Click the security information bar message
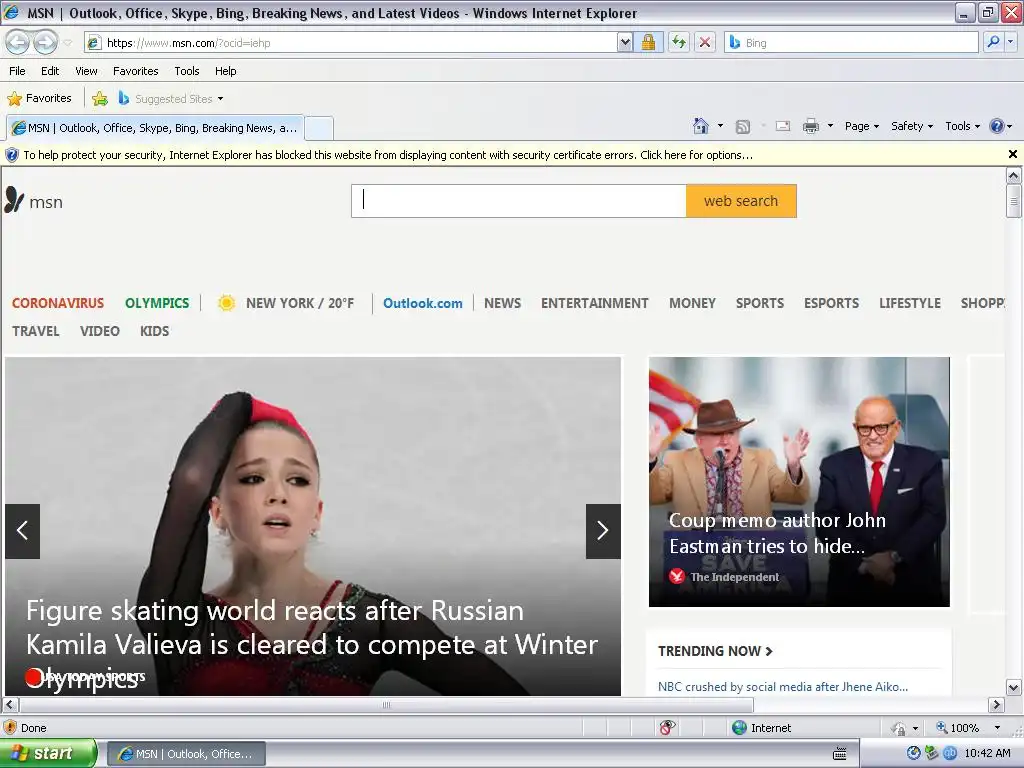1024x768 pixels. (388, 155)
